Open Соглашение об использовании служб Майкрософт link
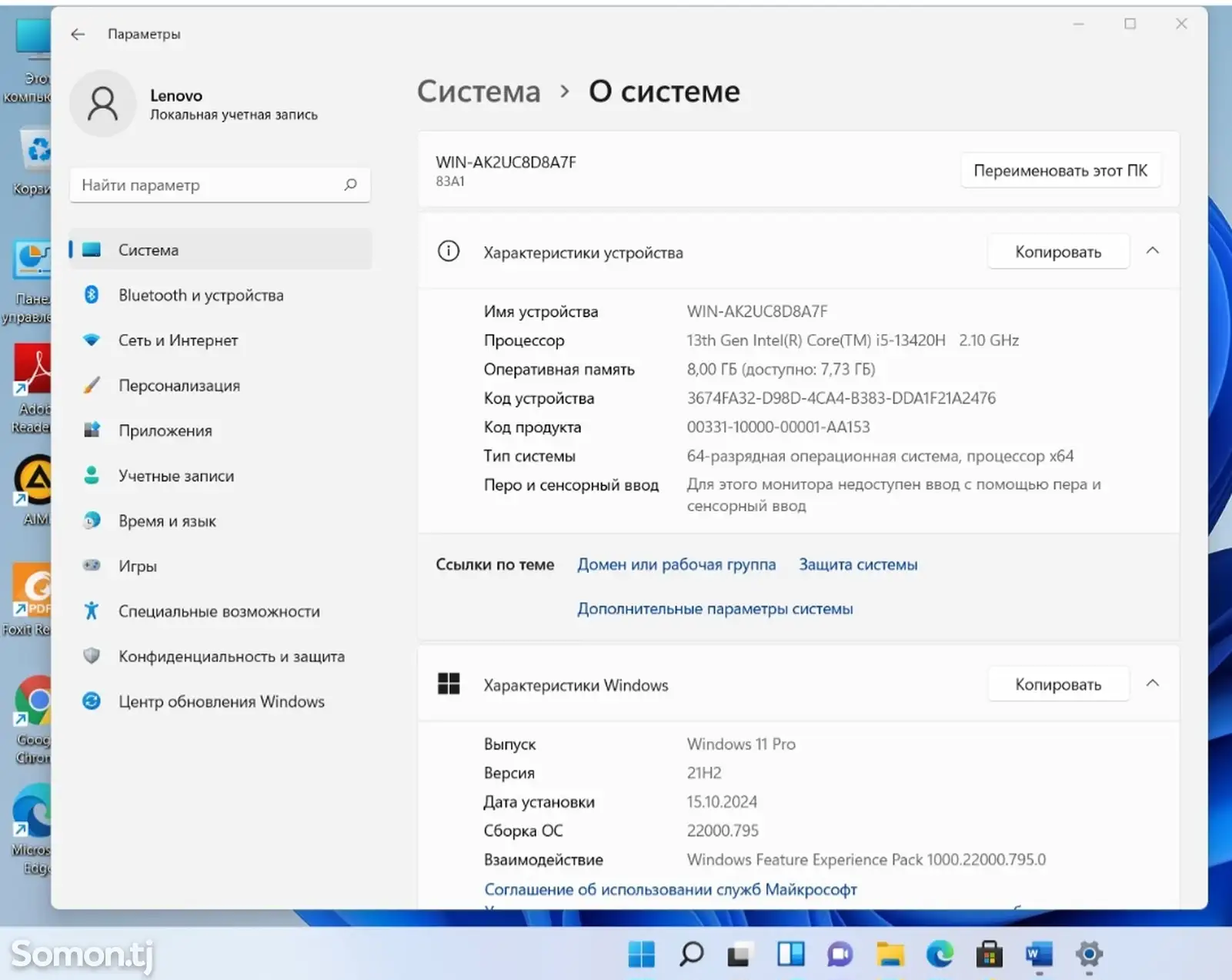The height and width of the screenshot is (980, 1232). tap(670, 889)
